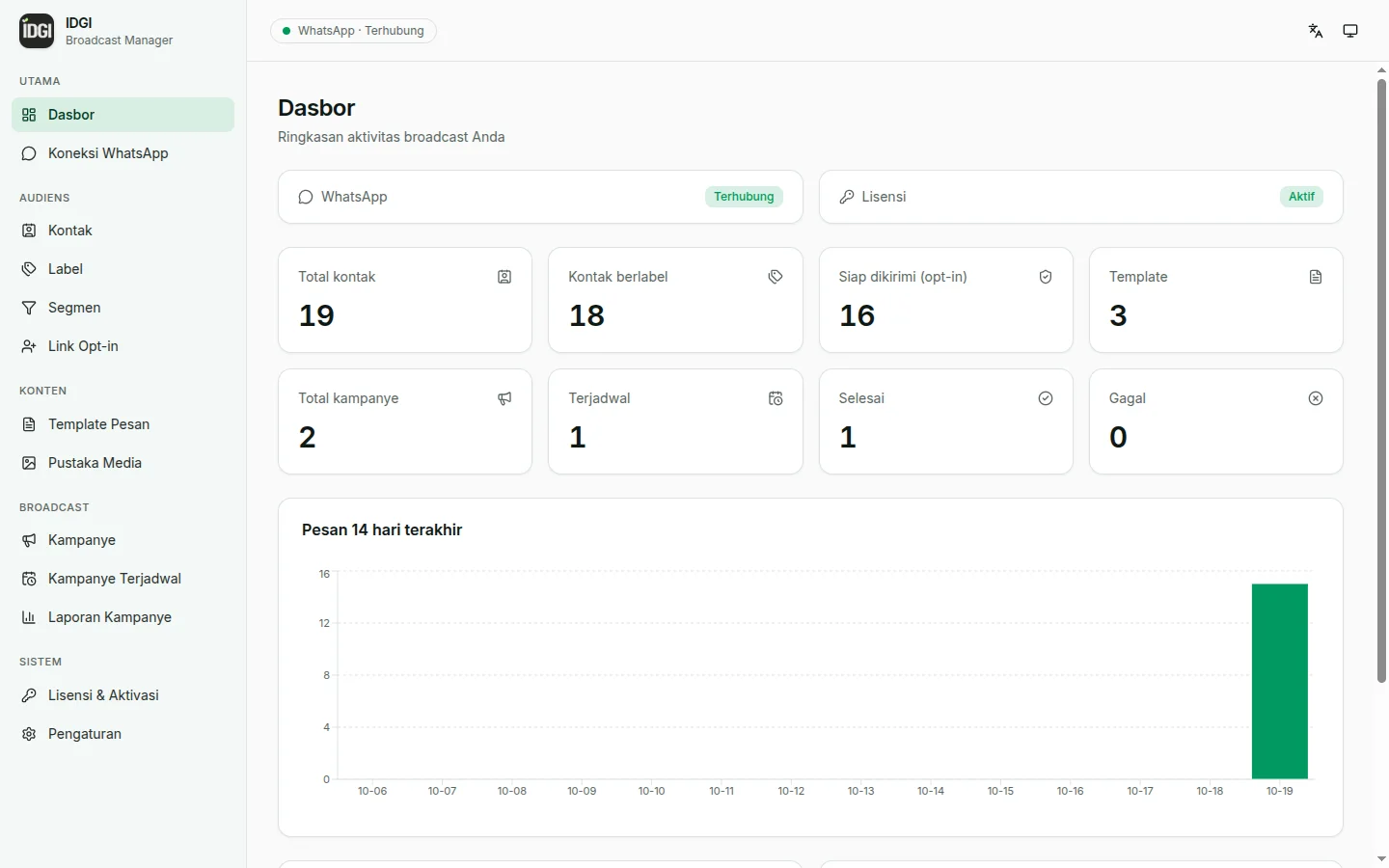This screenshot has height=868, width=1389.
Task: Click the Kontak berlabel value 18
Action: point(586,315)
